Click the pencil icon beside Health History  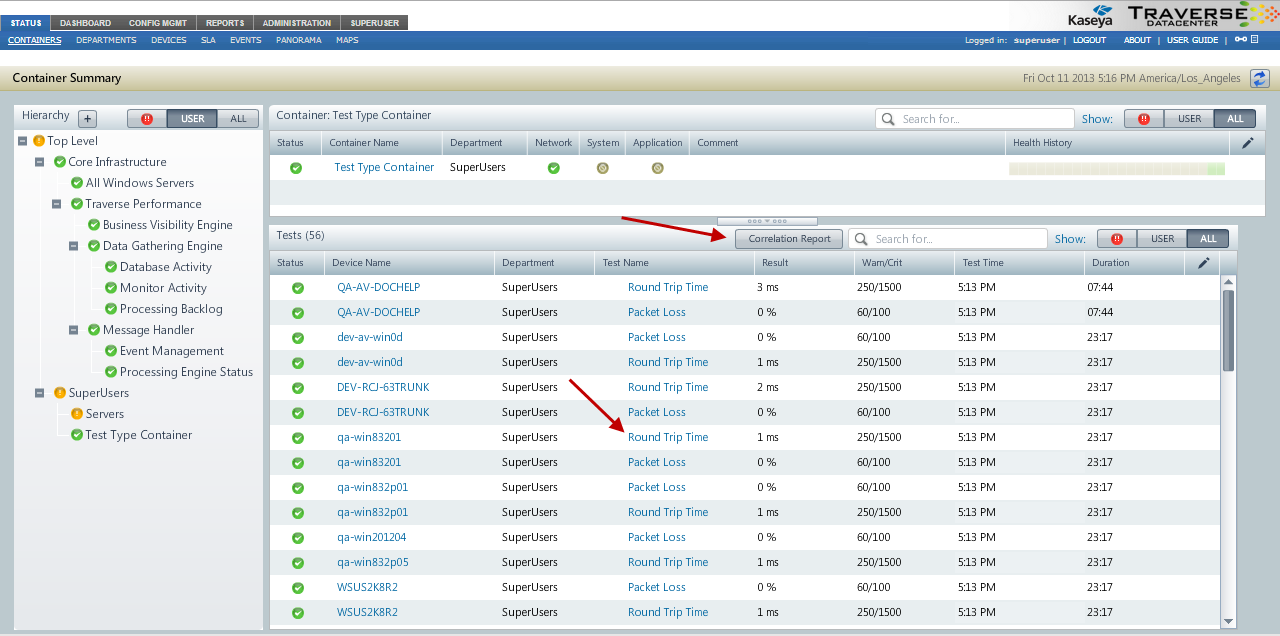point(1247,143)
